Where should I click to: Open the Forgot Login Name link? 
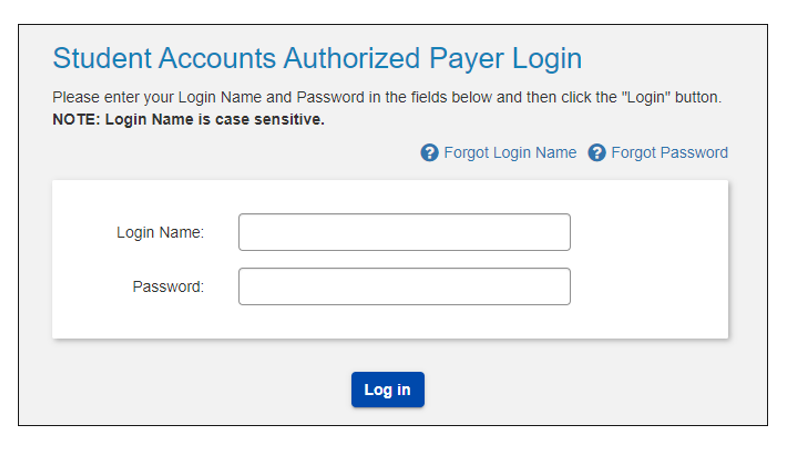coord(510,153)
